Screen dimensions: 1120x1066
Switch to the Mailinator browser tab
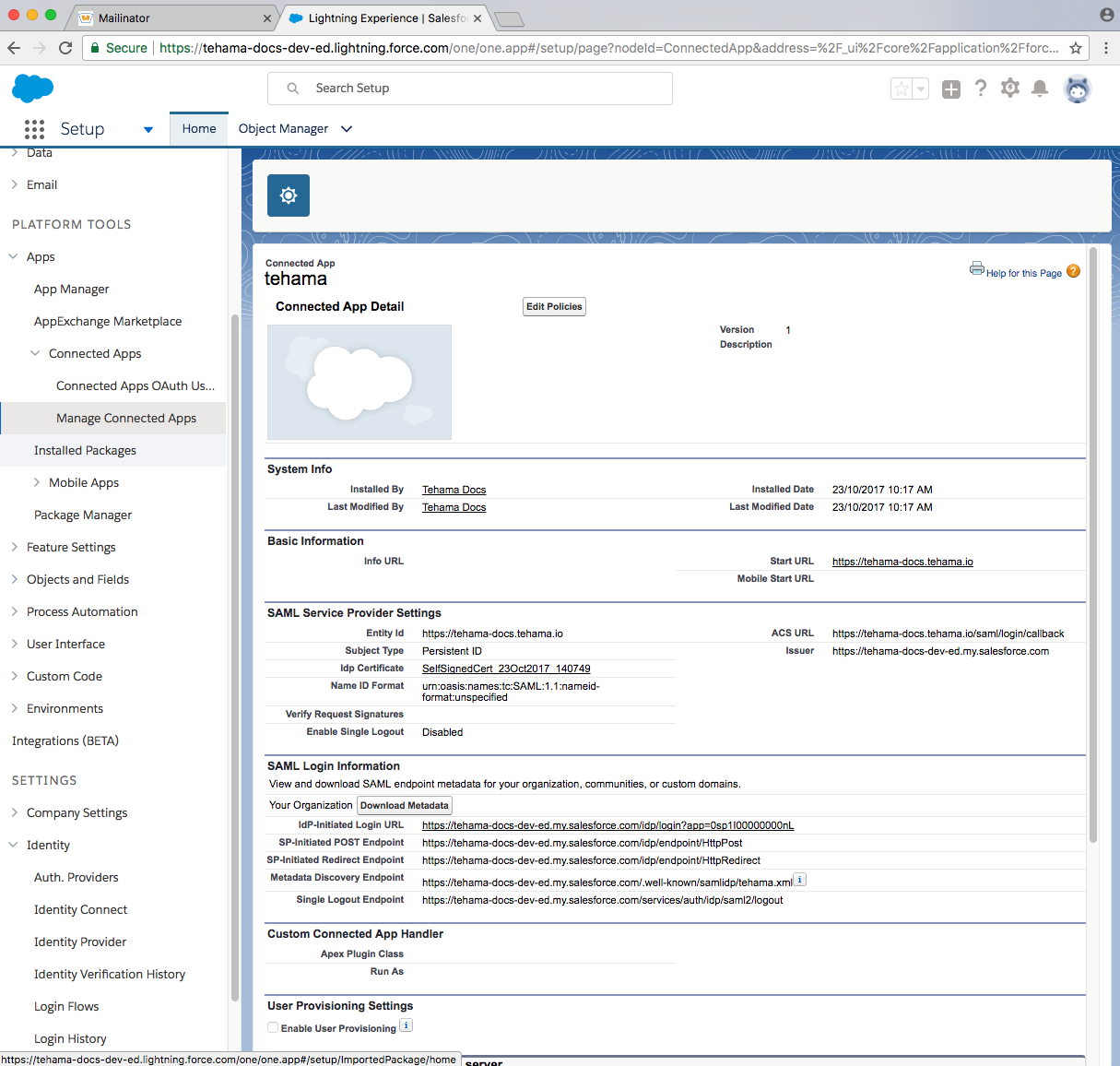(x=174, y=18)
